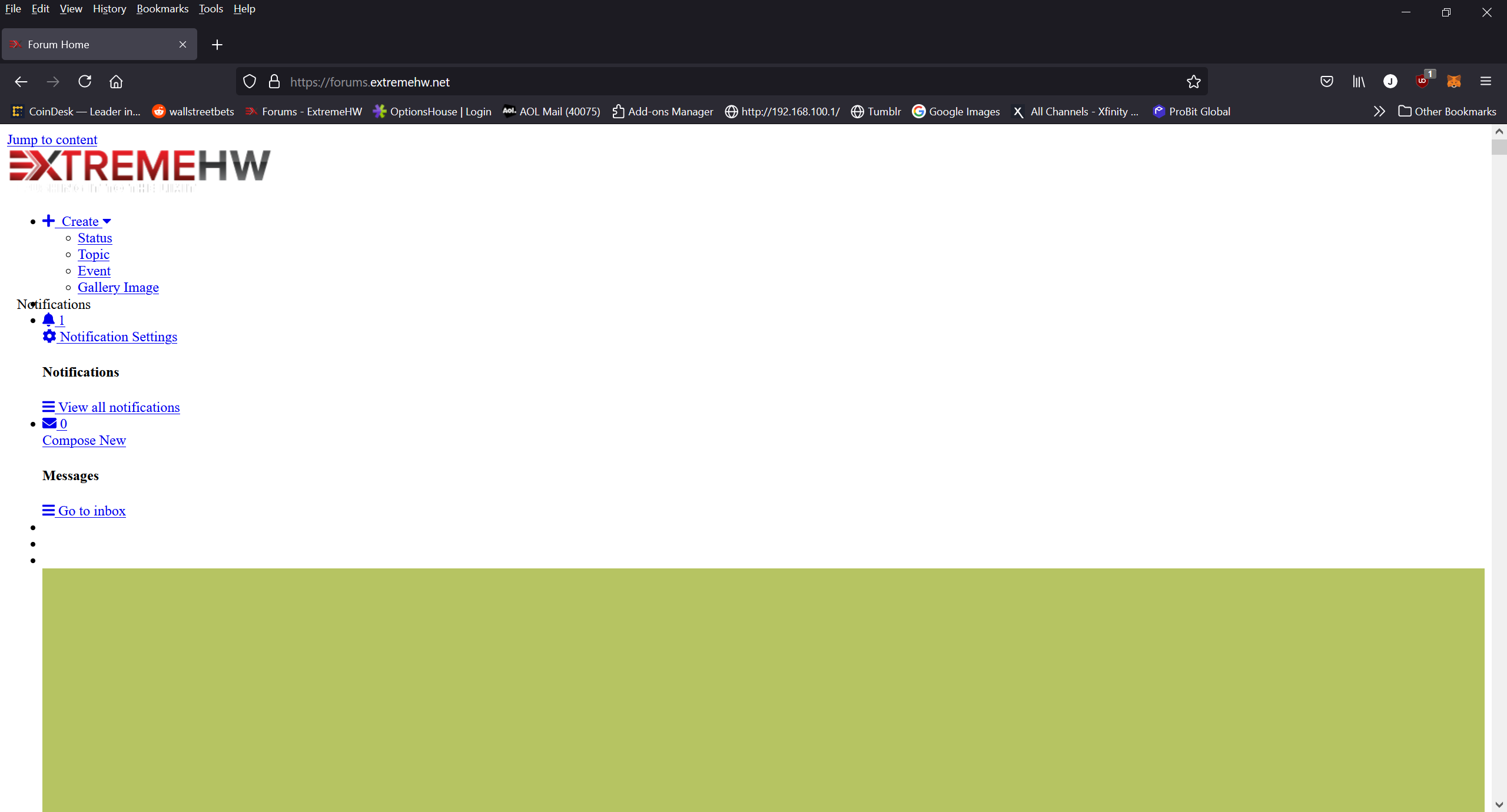Open the History menu
The image size is (1507, 812).
tap(109, 9)
